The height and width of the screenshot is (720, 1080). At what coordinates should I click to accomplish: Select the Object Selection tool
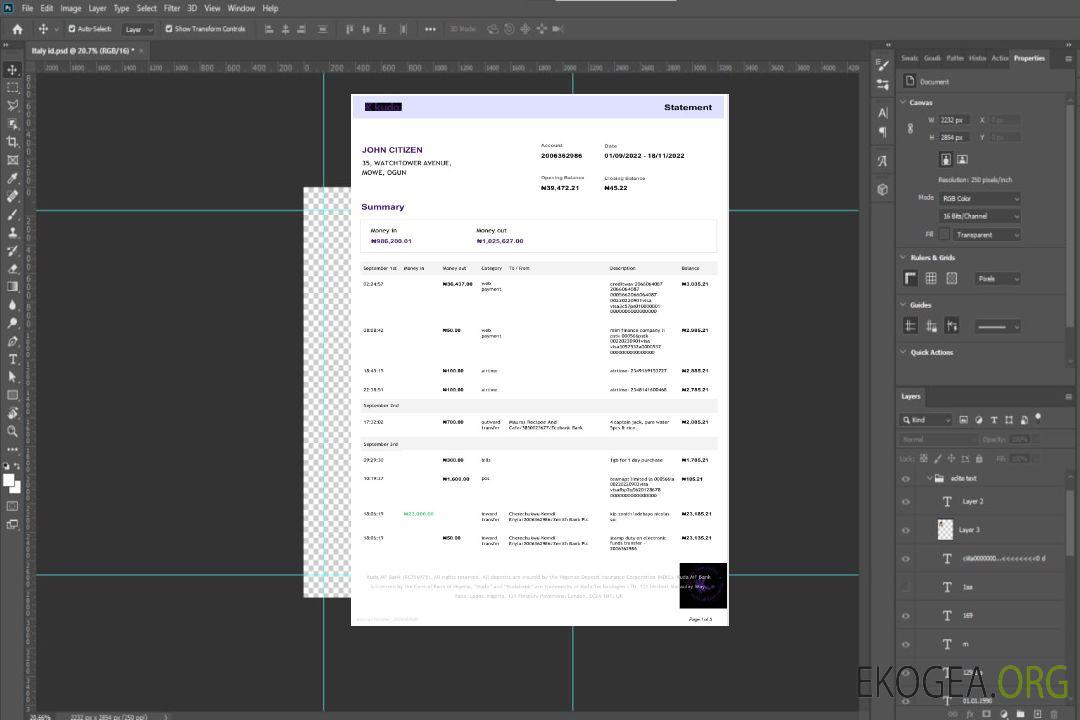click(12, 124)
